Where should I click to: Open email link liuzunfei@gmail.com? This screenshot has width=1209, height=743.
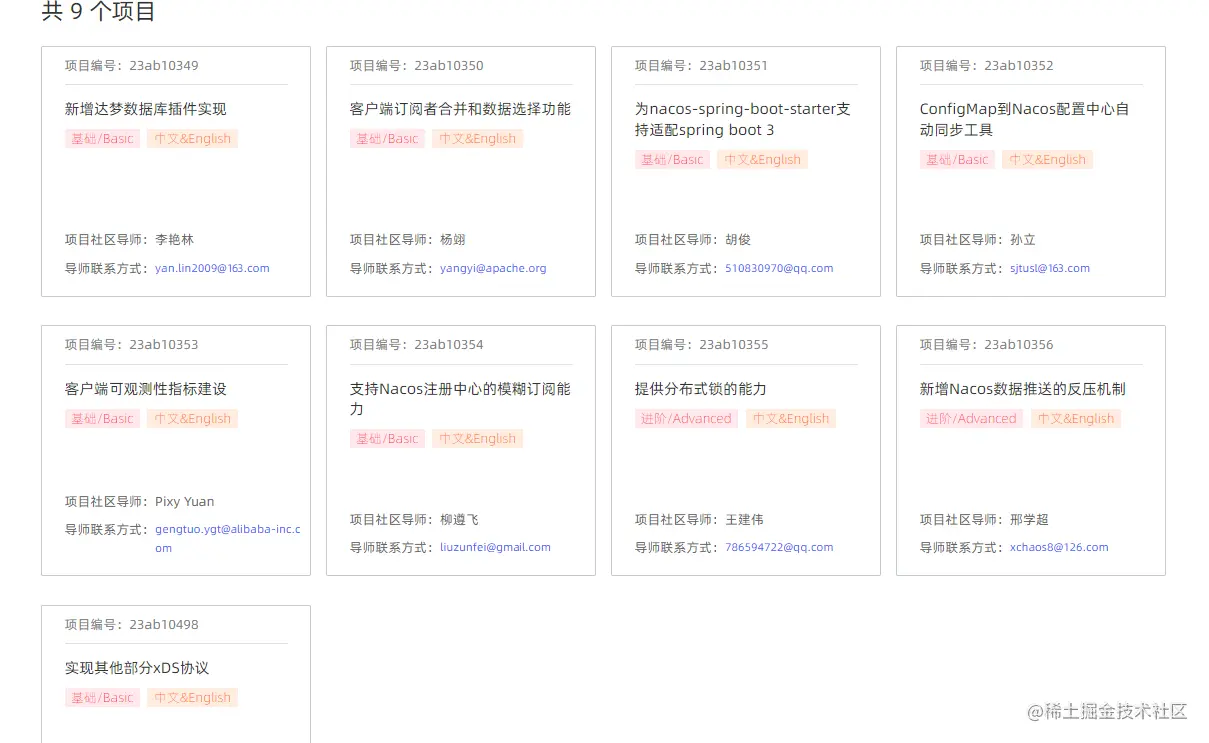[495, 547]
